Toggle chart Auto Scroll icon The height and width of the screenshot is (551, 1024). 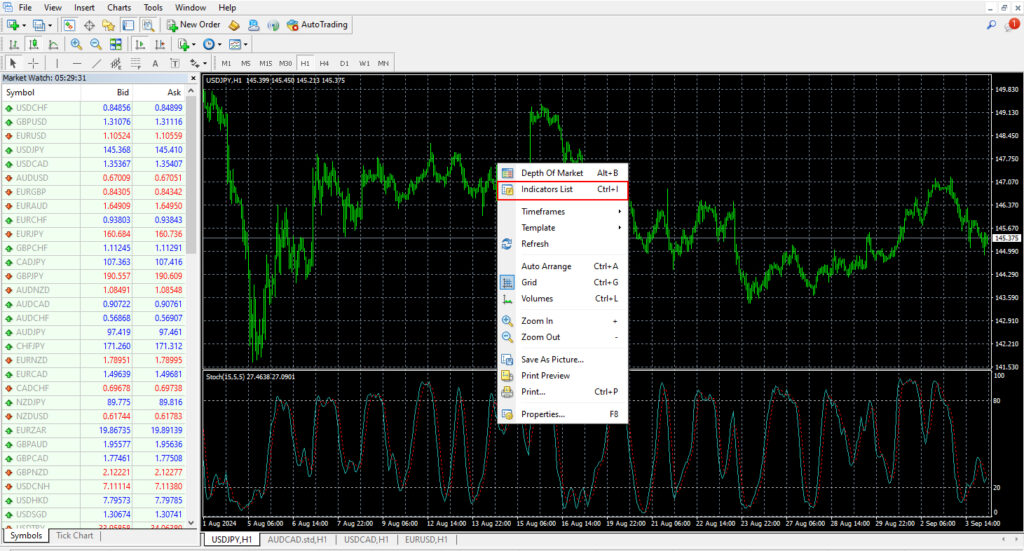pyautogui.click(x=140, y=44)
